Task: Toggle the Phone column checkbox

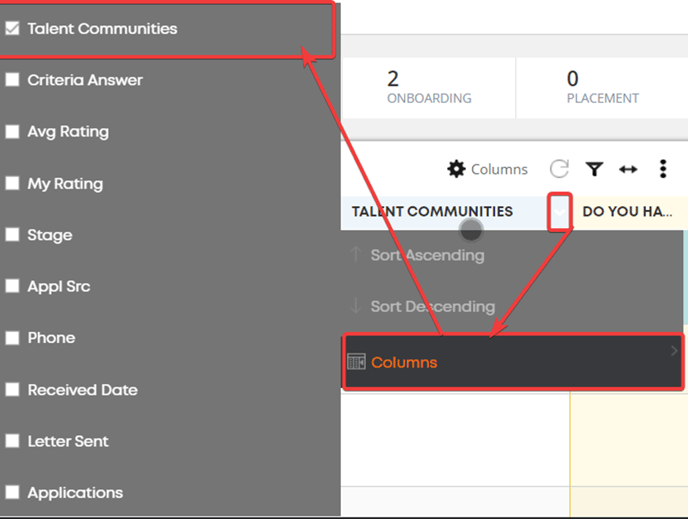Action: point(12,338)
